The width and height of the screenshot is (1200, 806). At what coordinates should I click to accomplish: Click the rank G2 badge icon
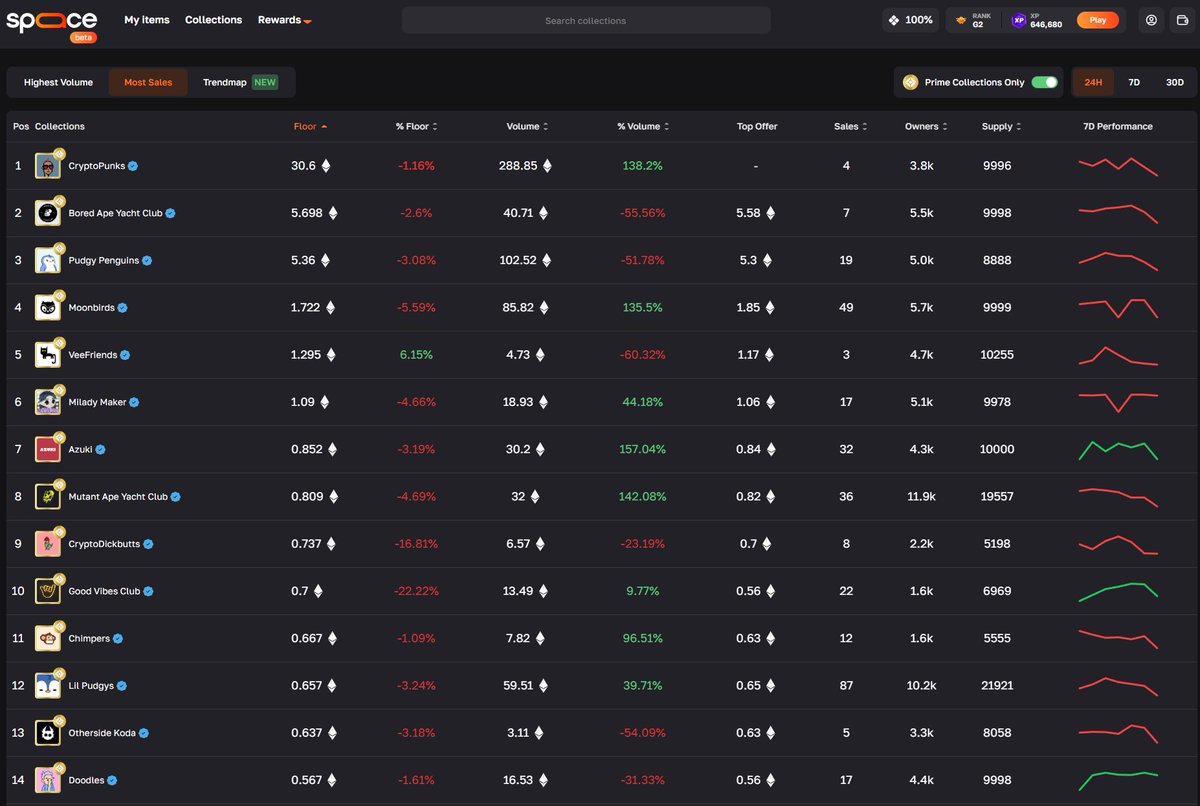(x=960, y=20)
